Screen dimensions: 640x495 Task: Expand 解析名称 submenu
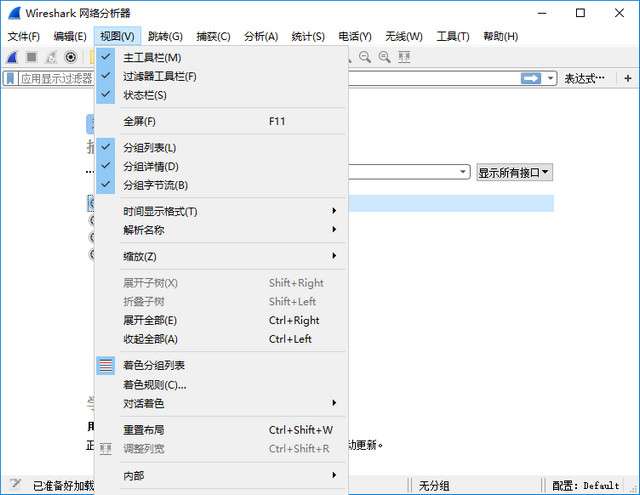pyautogui.click(x=221, y=230)
